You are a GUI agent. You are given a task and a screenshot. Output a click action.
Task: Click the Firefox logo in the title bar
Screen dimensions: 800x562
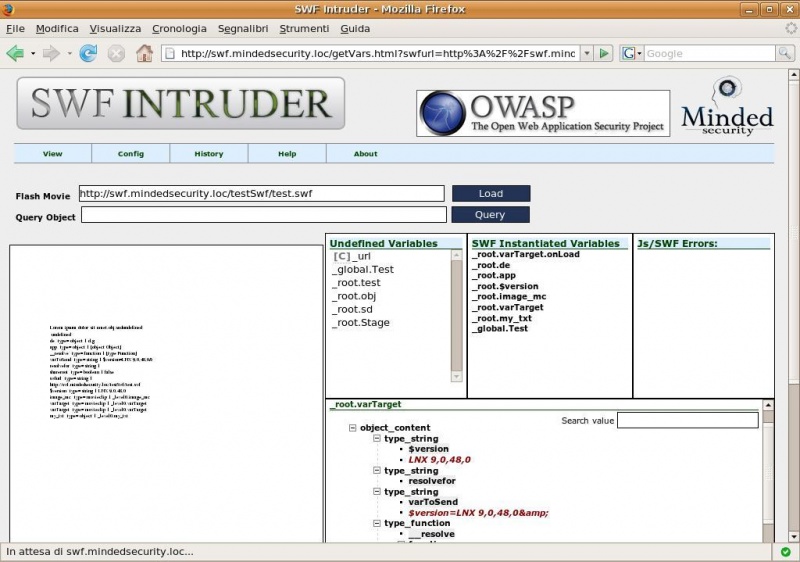click(x=8, y=9)
